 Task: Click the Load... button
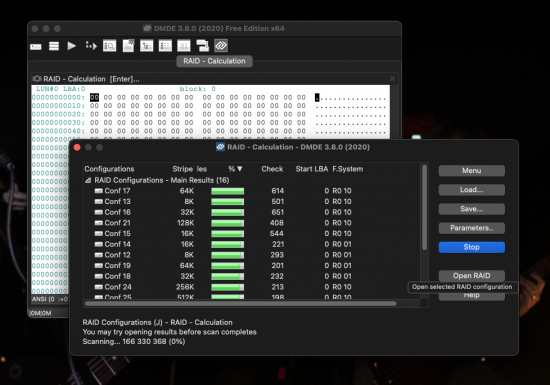pos(471,190)
